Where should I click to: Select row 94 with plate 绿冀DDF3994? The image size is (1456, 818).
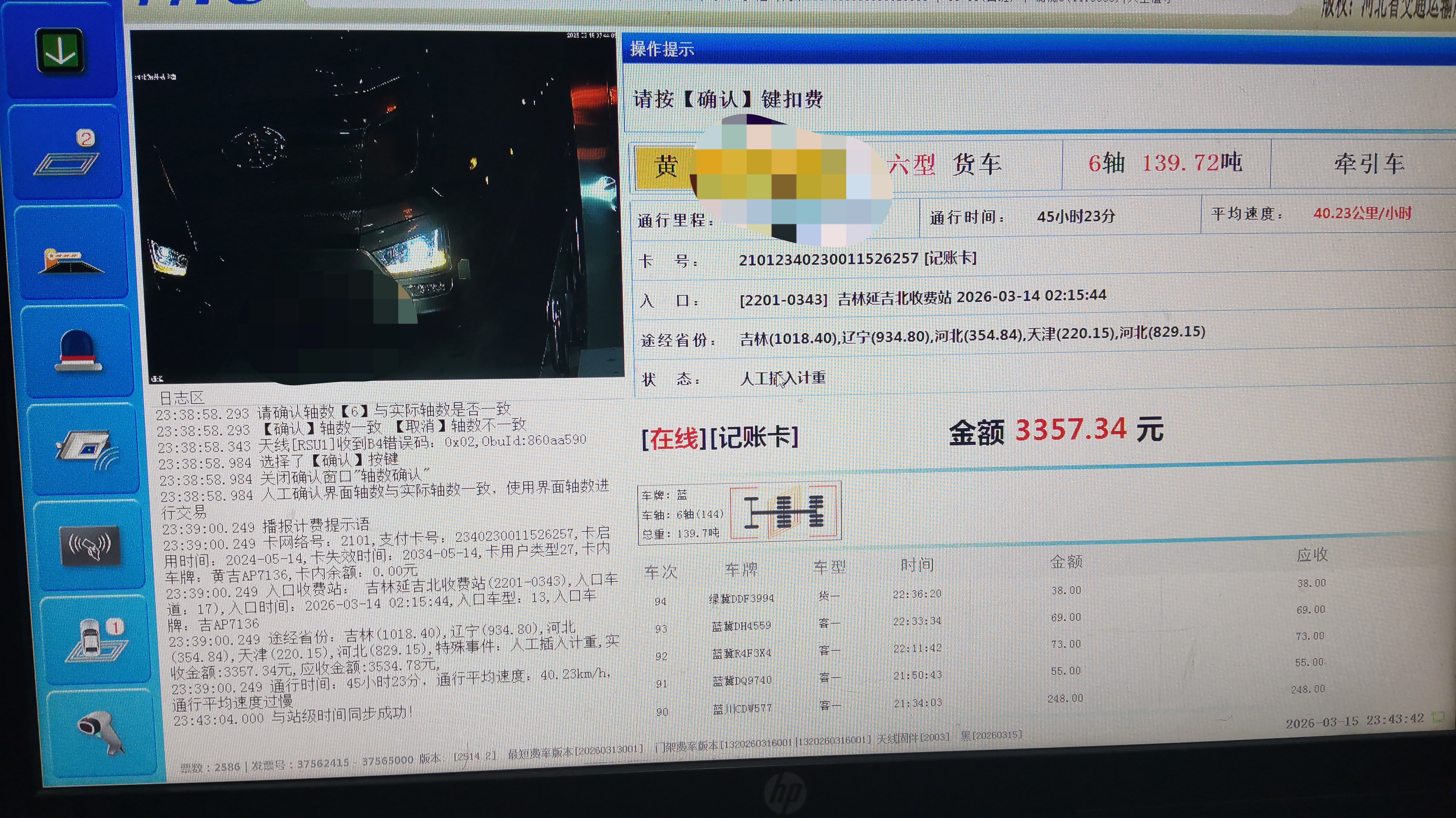(741, 599)
